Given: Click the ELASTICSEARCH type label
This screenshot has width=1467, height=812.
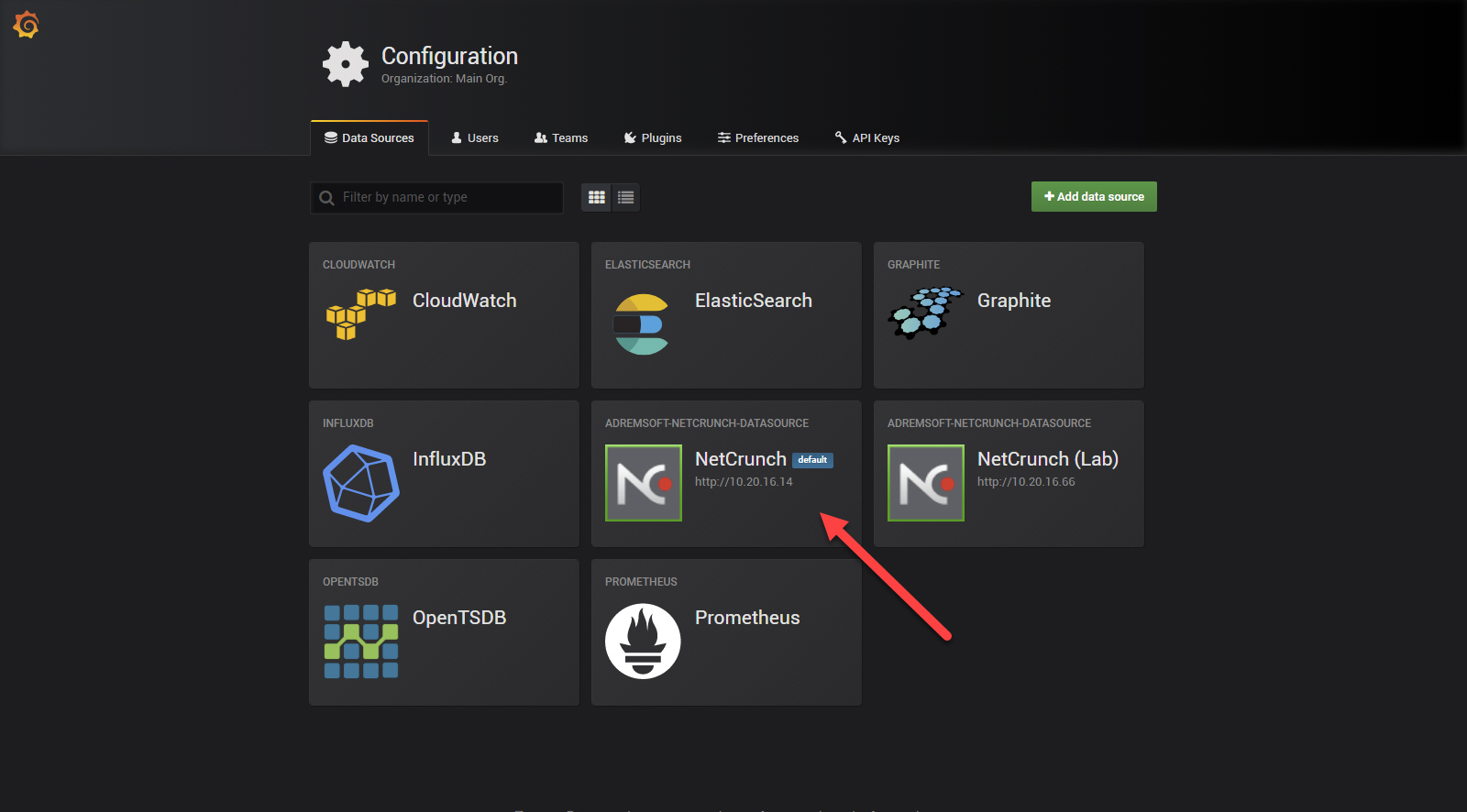Looking at the screenshot, I should tap(647, 265).
